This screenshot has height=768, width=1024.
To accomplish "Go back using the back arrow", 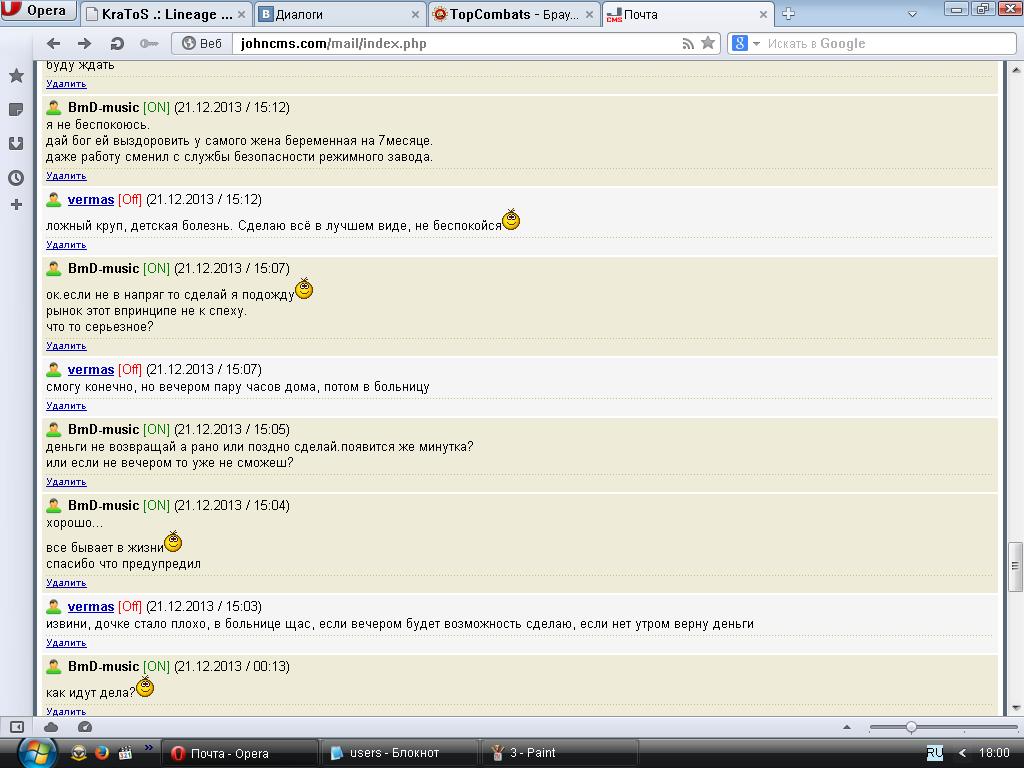I will coord(54,43).
